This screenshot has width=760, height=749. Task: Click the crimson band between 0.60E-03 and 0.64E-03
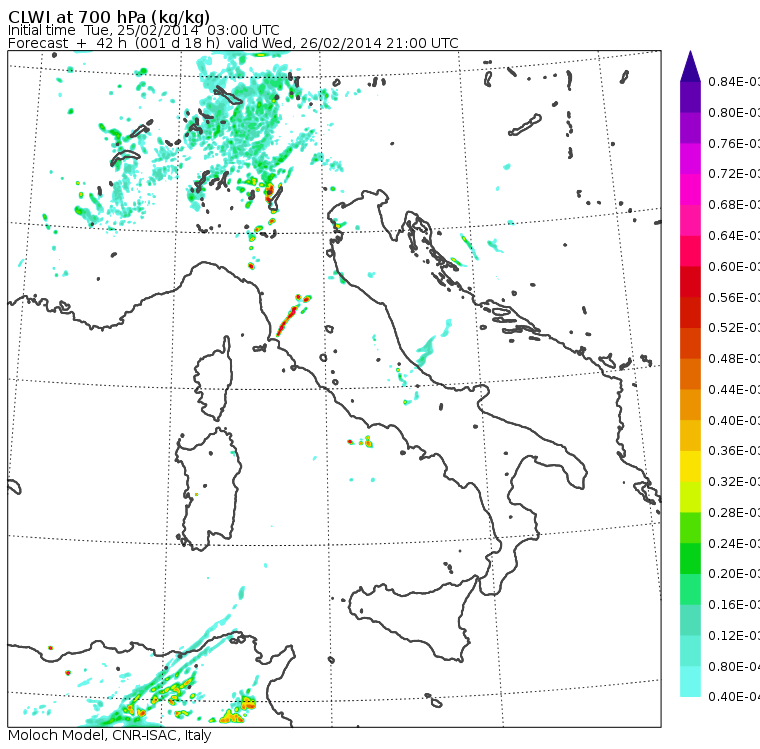pyautogui.click(x=690, y=251)
